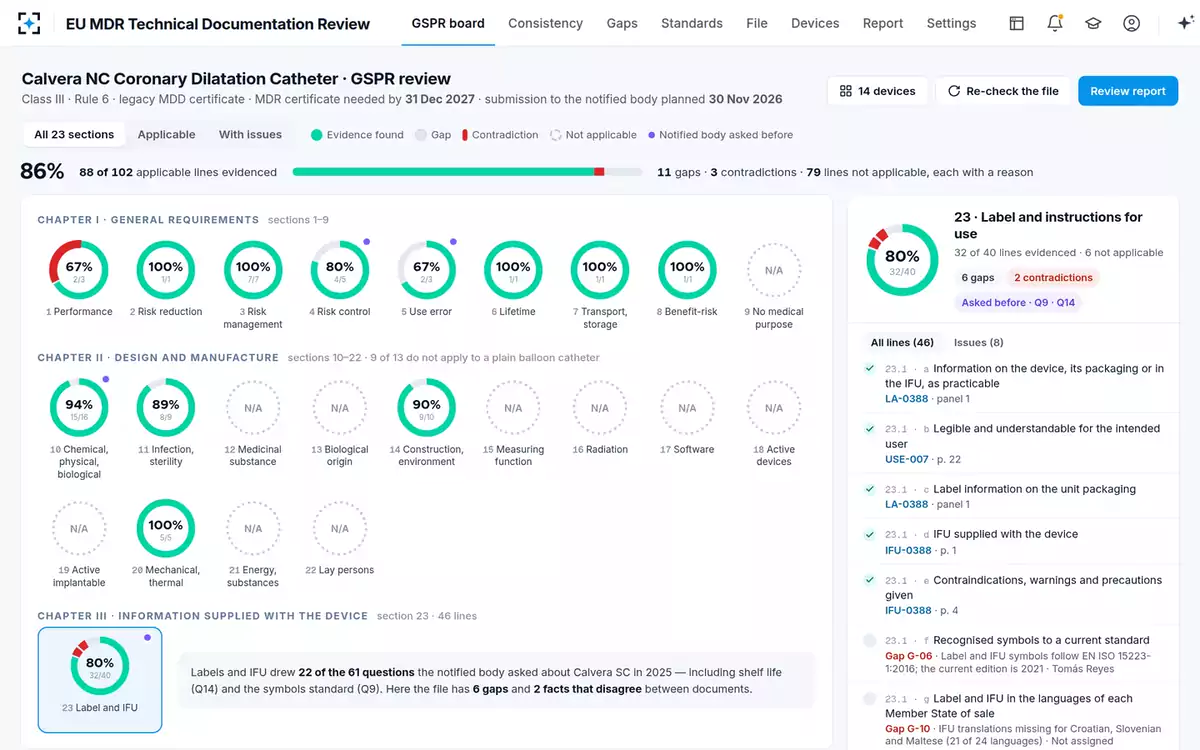Select section 11 Infection, sterility ring
The height and width of the screenshot is (750, 1200).
click(166, 408)
